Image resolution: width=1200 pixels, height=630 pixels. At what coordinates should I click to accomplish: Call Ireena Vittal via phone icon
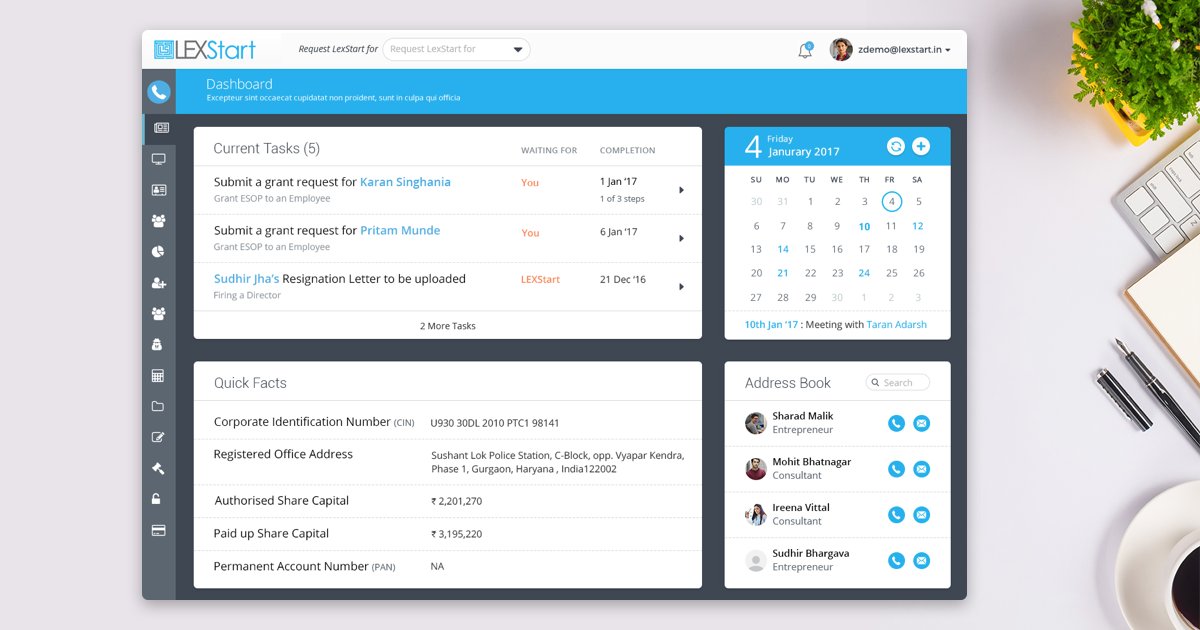(896, 515)
